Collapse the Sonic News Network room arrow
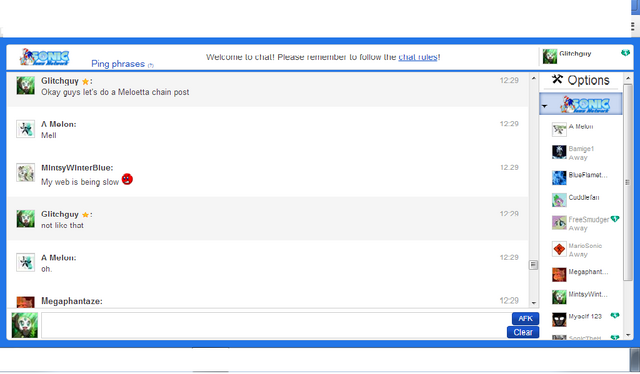 click(x=544, y=106)
